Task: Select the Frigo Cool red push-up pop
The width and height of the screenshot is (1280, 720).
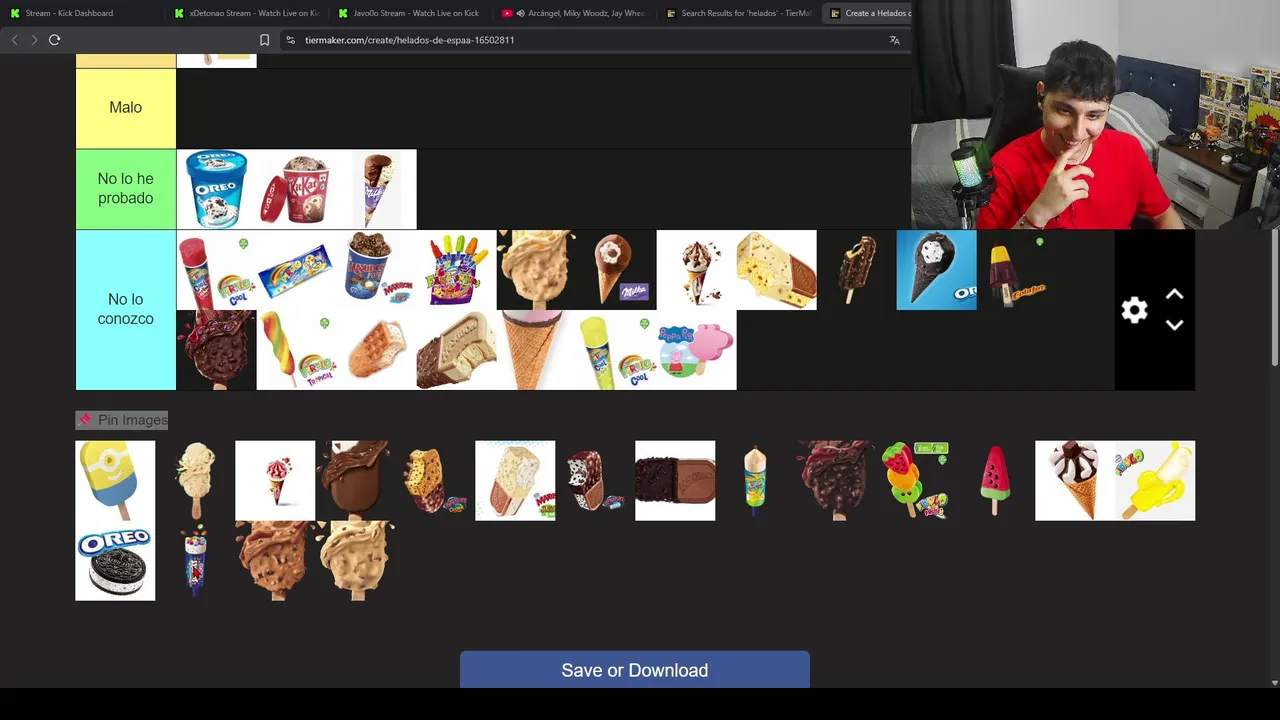Action: (216, 270)
